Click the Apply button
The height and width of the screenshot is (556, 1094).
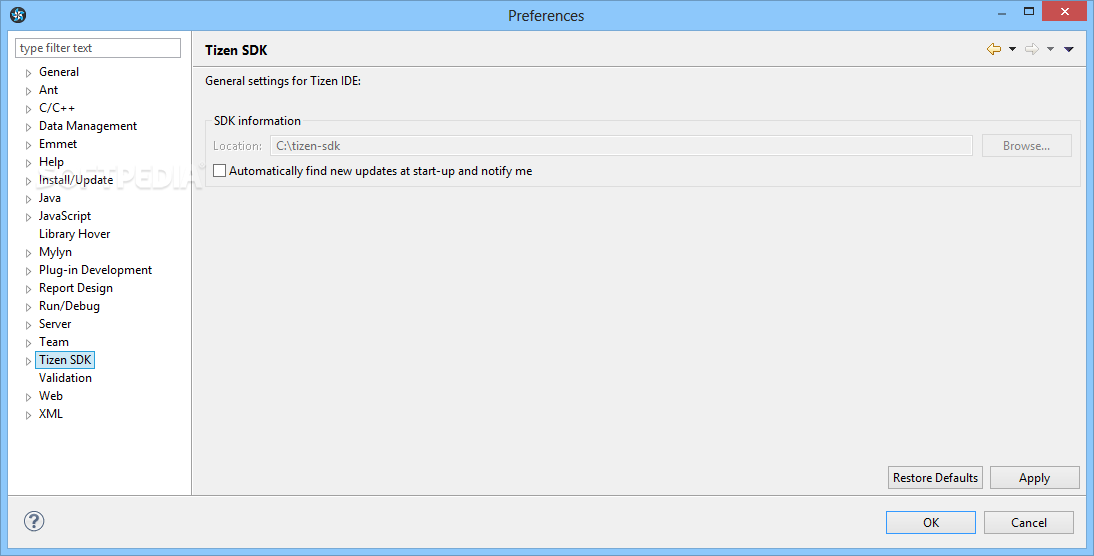click(x=1034, y=478)
